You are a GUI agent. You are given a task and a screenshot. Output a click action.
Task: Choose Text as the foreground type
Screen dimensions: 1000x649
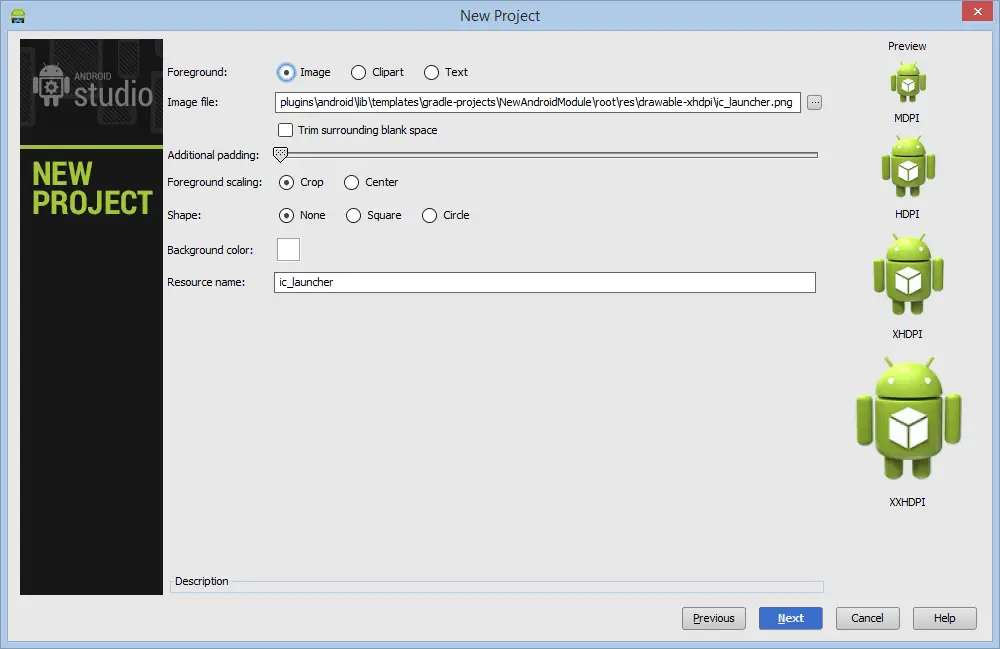tap(431, 72)
